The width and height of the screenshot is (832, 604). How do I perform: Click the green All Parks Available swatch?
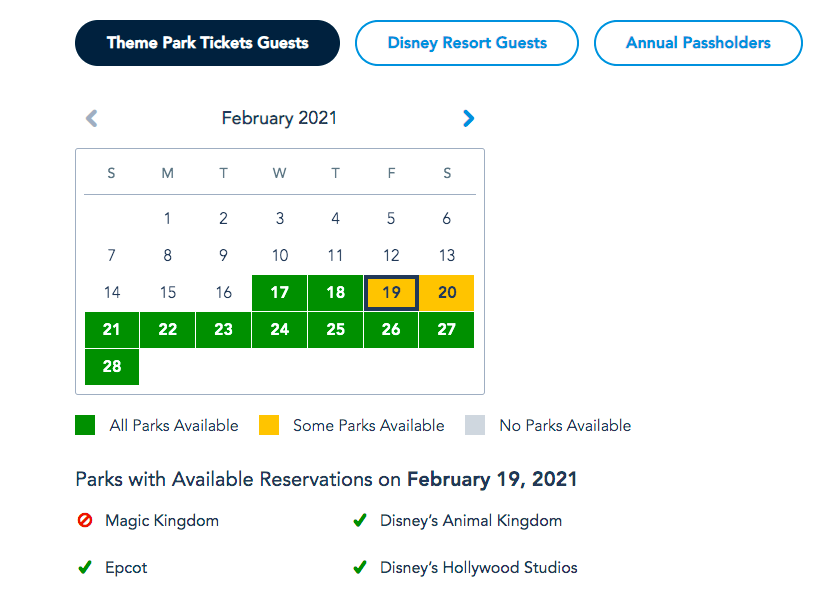tap(85, 425)
